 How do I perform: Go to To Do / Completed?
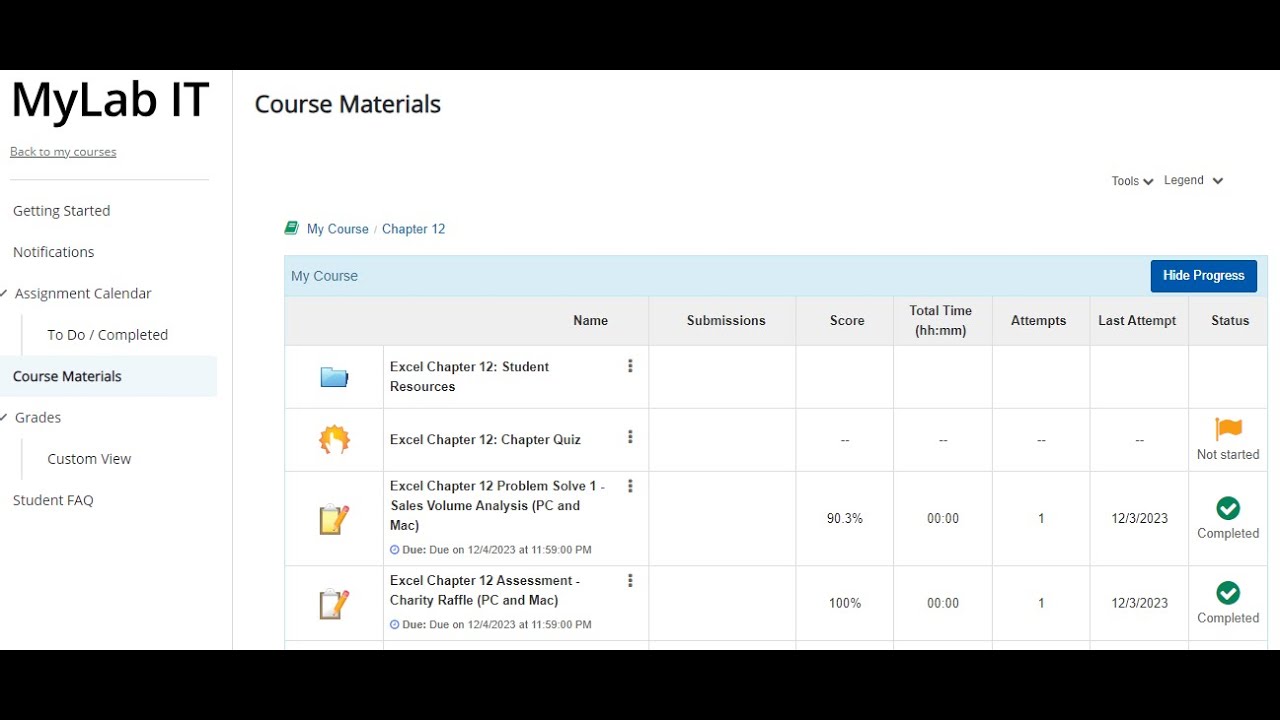pos(107,335)
